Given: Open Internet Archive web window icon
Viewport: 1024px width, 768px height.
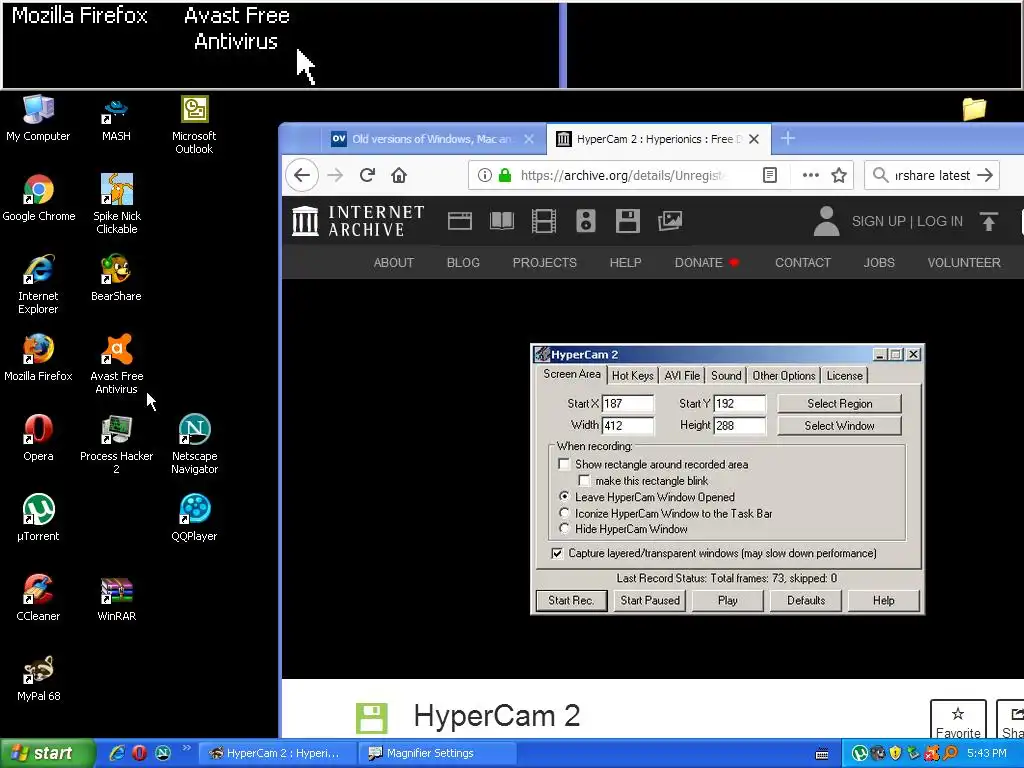Looking at the screenshot, I should [460, 221].
